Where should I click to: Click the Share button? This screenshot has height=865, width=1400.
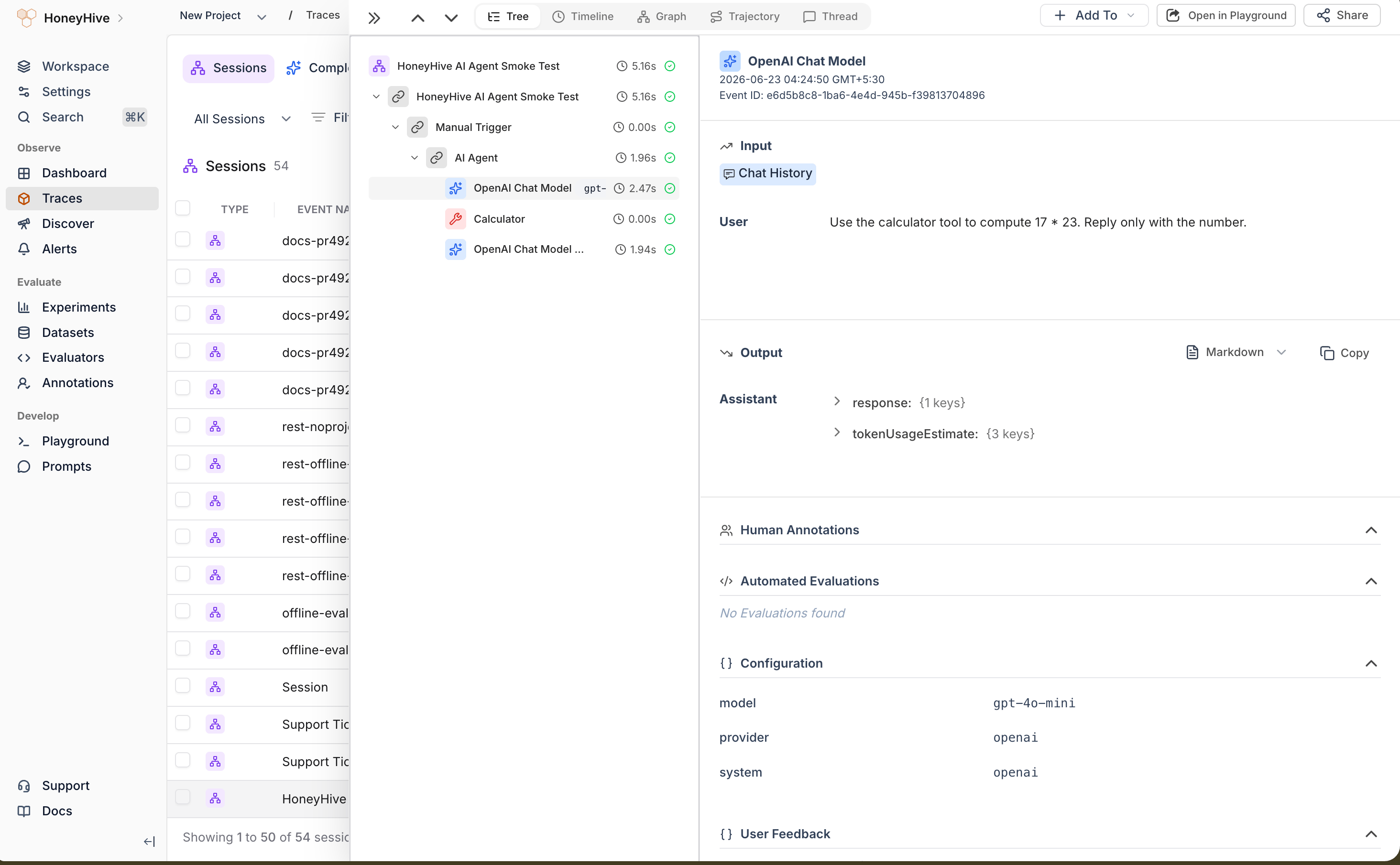point(1342,15)
